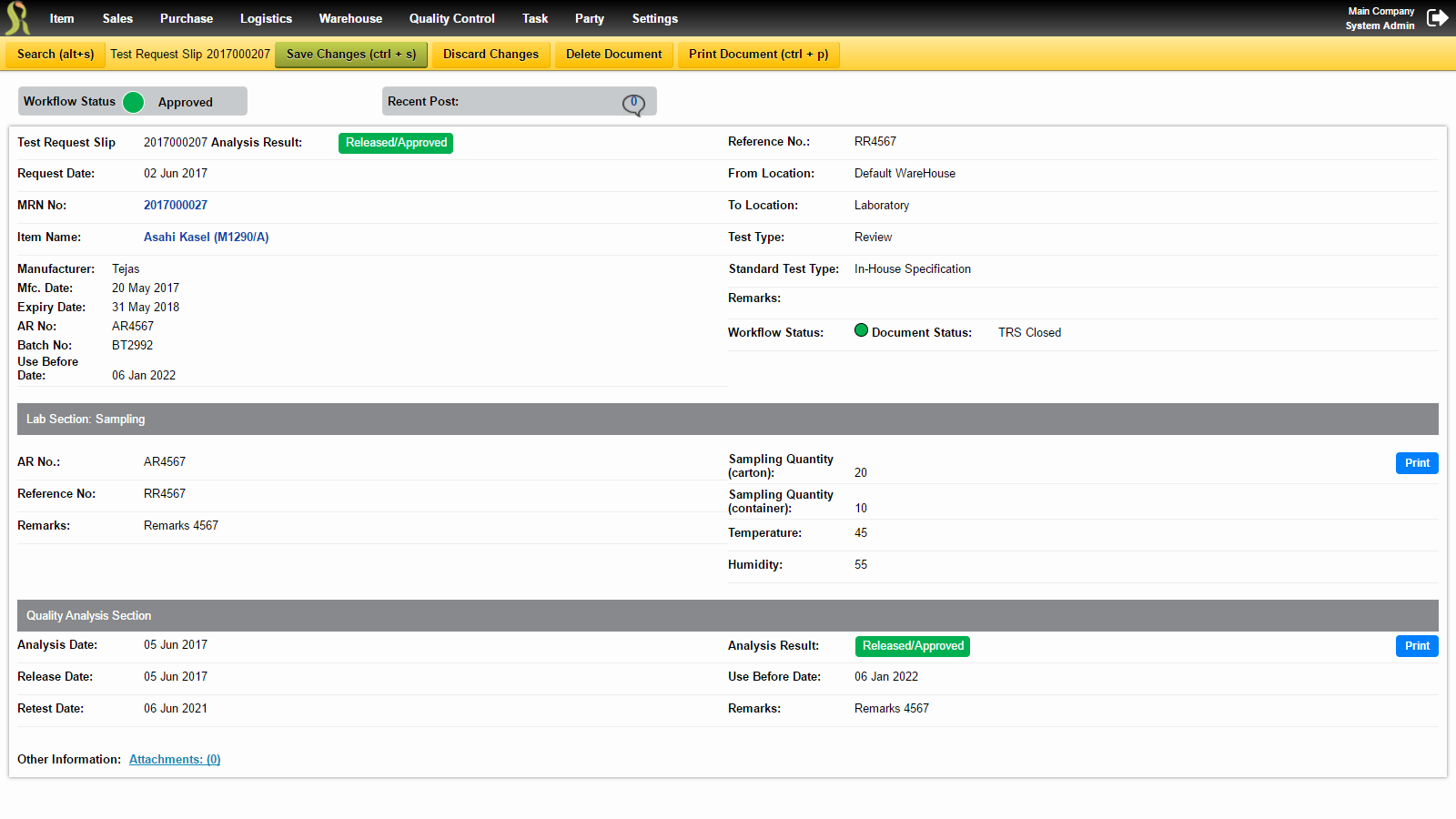Screen dimensions: 1456x819
Task: Click the Released/Approved badge in Quality Analysis Section
Action: pos(912,646)
